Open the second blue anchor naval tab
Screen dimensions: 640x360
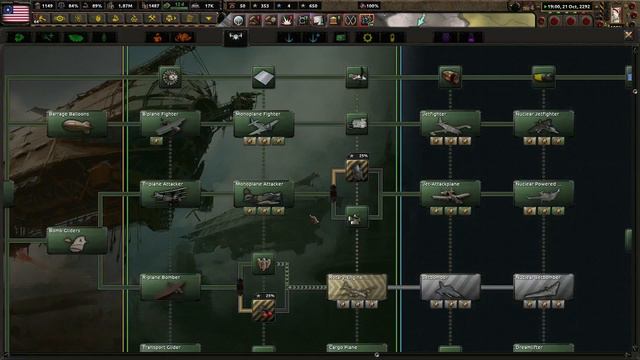click(x=314, y=38)
